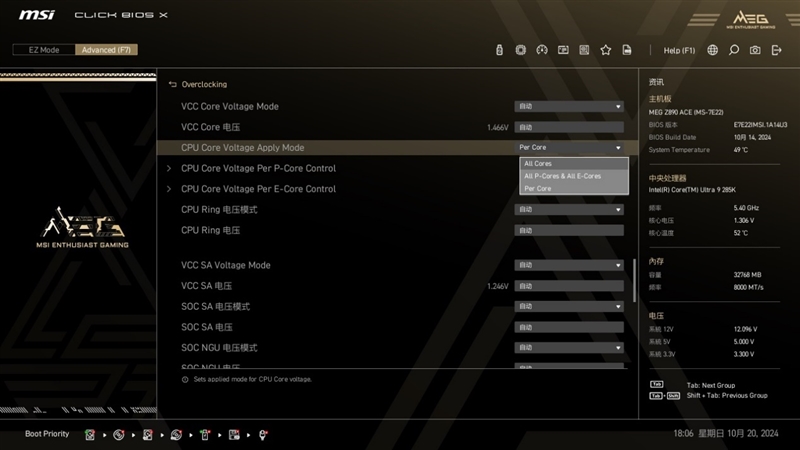Click BIOS version E7E22IMSI.1A14U3 text
The image size is (800, 450).
[x=760, y=125]
